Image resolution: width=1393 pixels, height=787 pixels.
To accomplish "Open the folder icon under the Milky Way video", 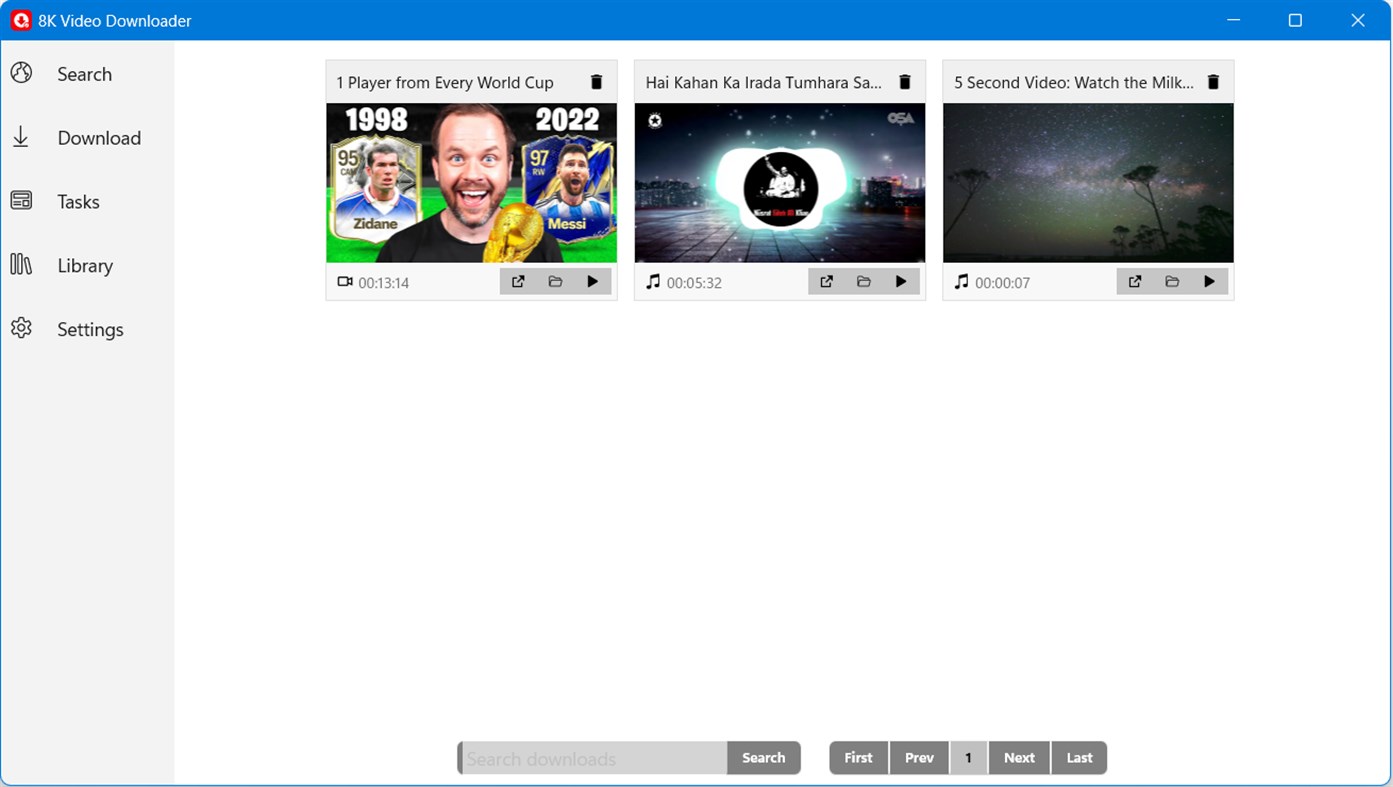I will coord(1171,281).
